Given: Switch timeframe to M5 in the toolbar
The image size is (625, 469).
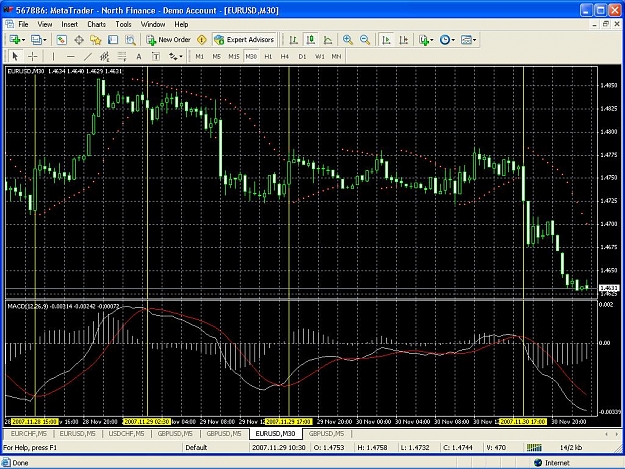Looking at the screenshot, I should 216,57.
